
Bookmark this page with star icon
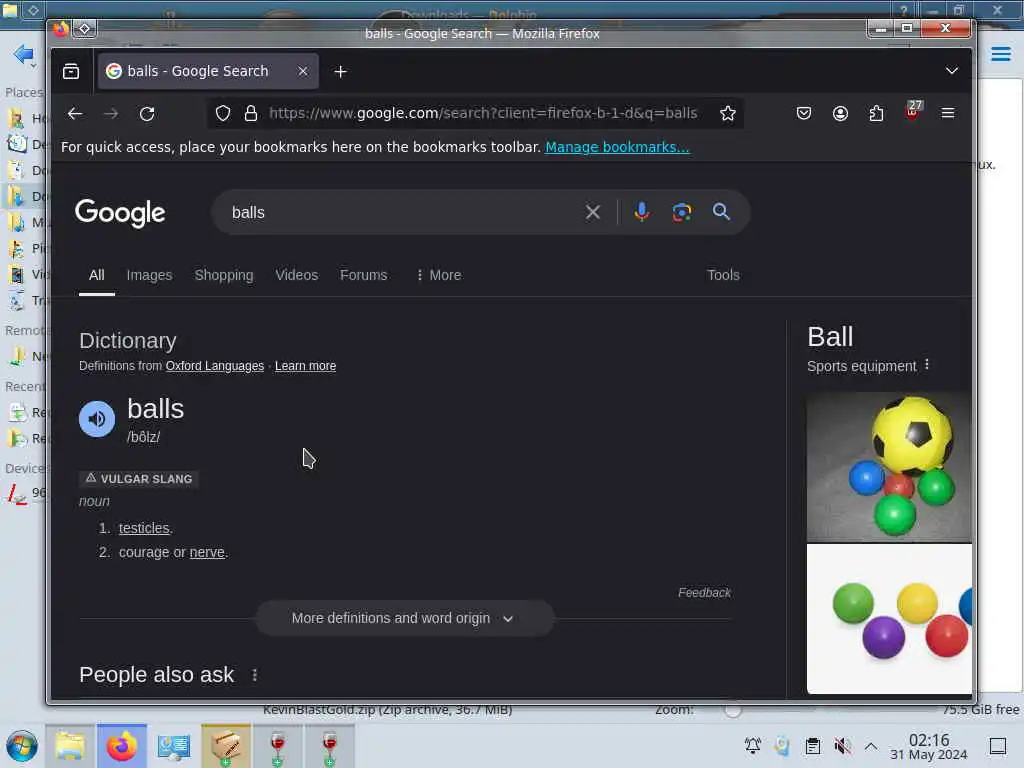tap(728, 114)
